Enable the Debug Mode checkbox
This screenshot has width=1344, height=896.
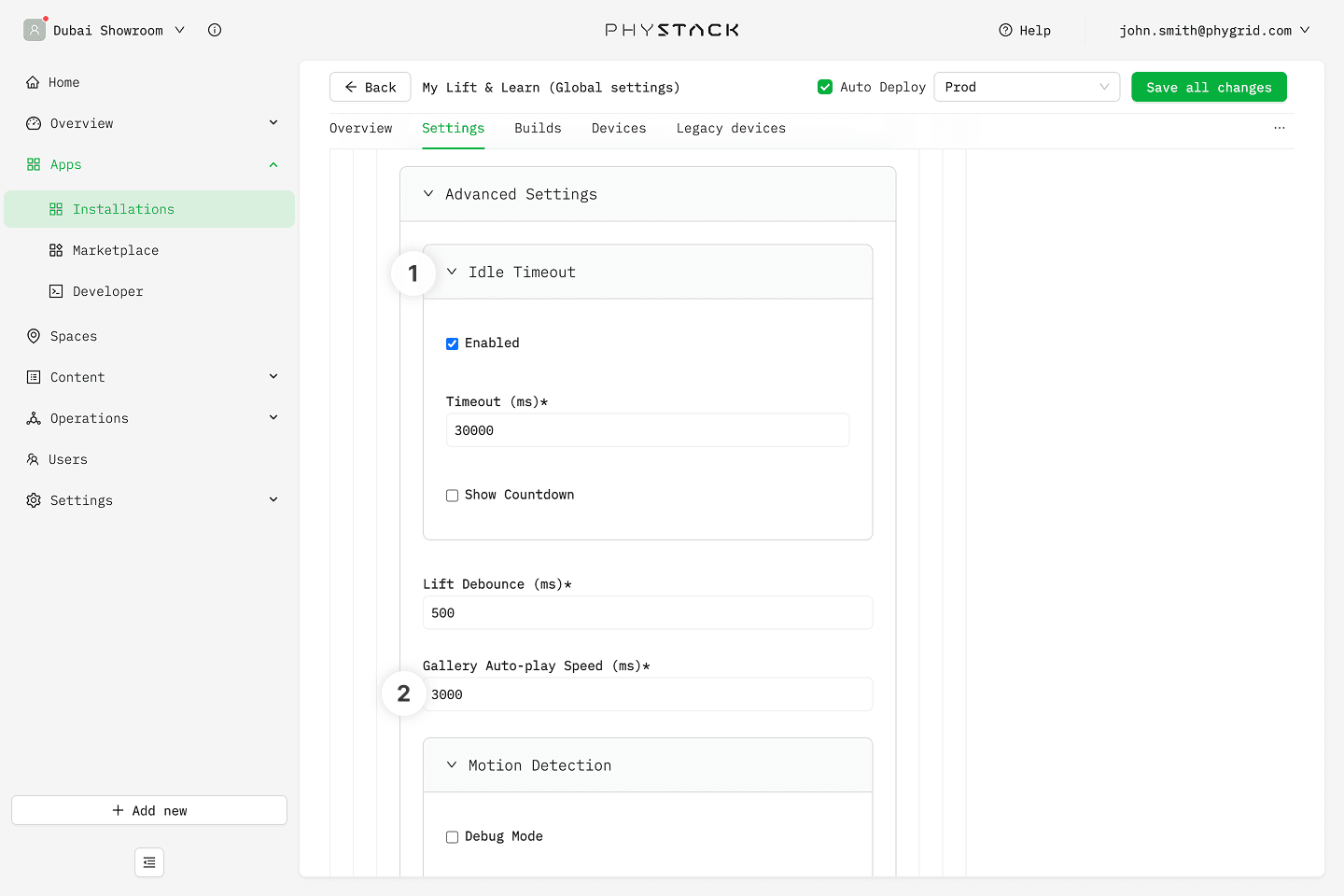pos(452,837)
